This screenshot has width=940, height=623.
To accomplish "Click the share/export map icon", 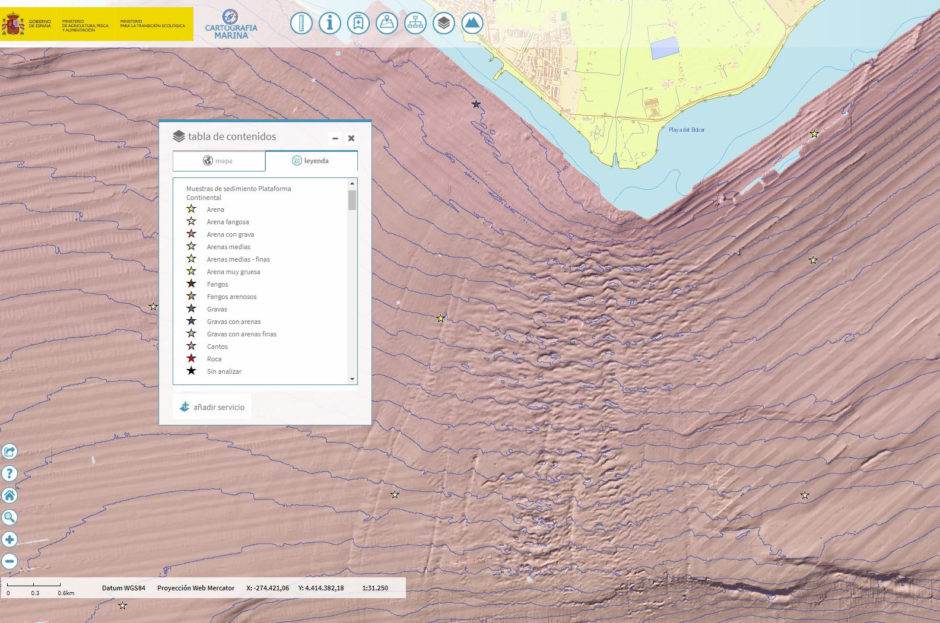I will [10, 452].
